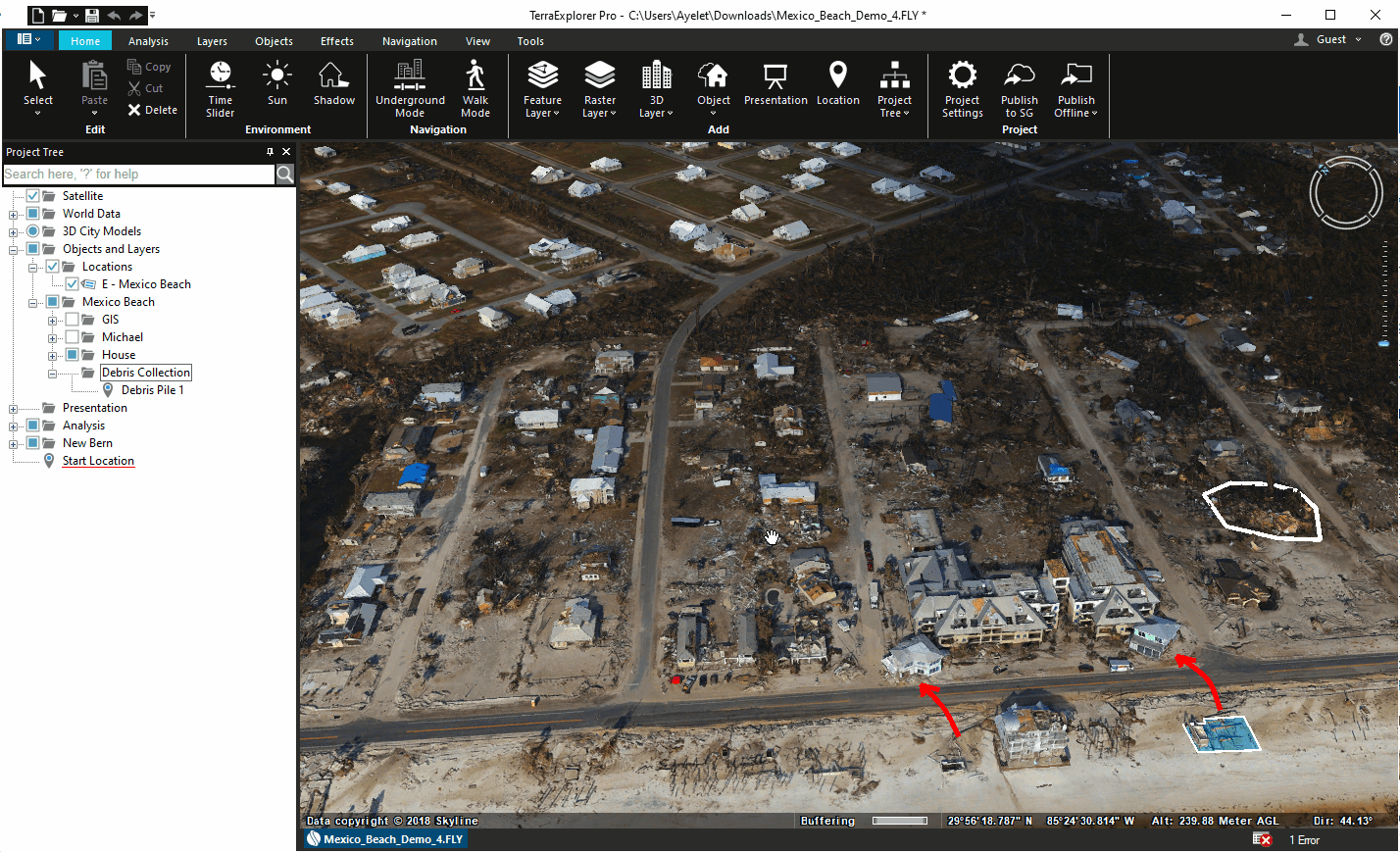
Task: Close the Project Tree panel
Action: tap(286, 152)
